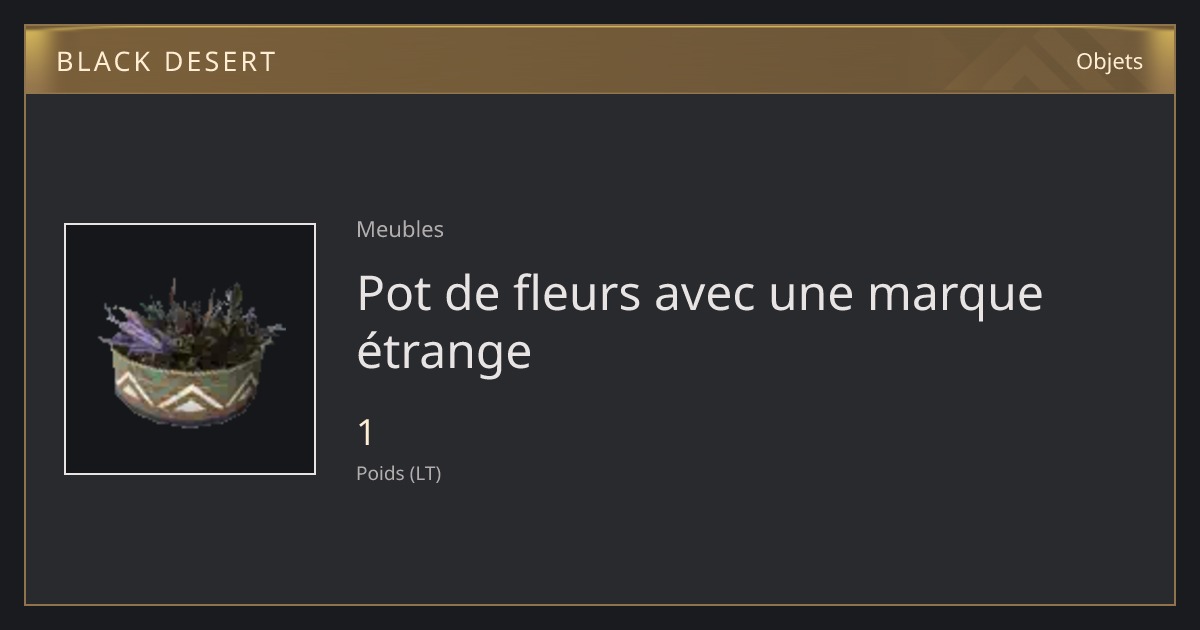1200x630 pixels.
Task: Open the Objets section link
Action: 1109,62
